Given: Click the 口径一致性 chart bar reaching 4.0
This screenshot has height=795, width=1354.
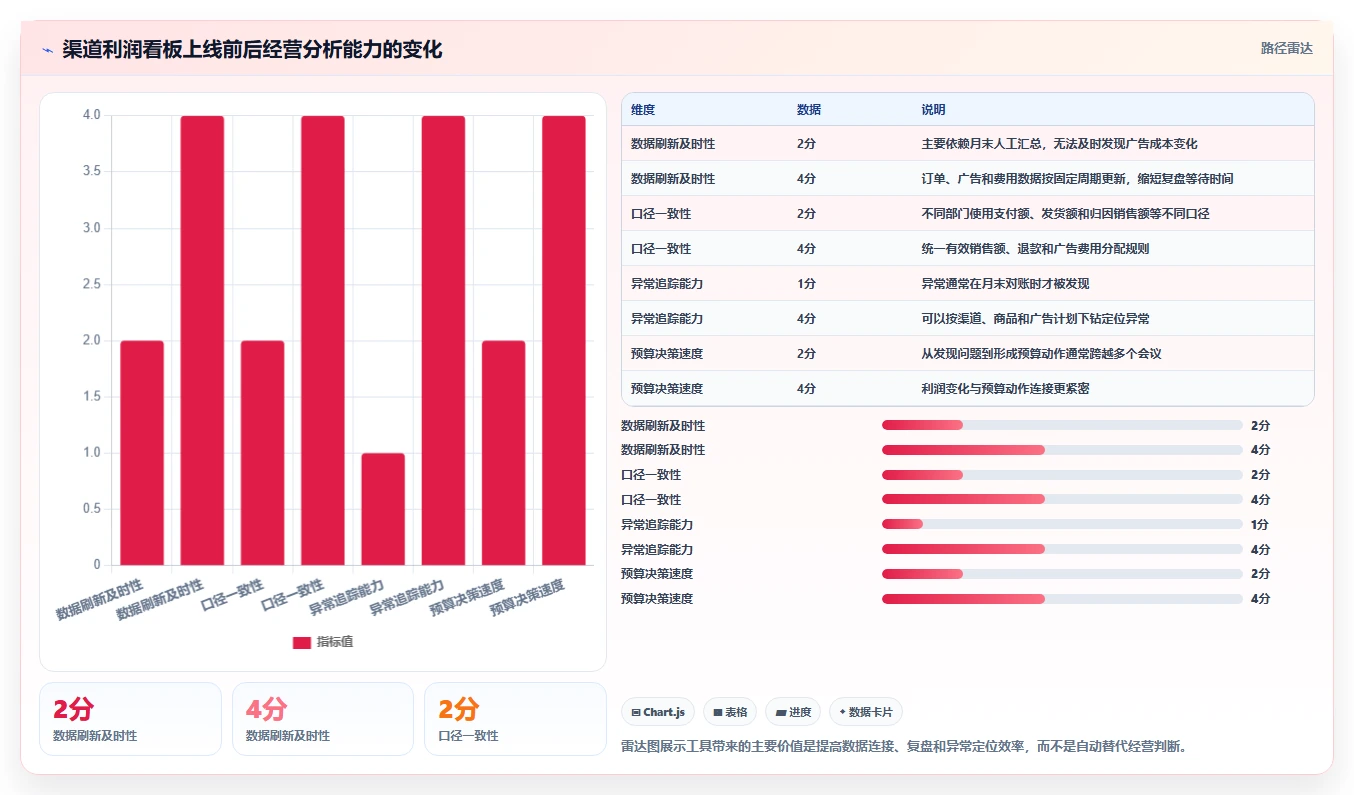Looking at the screenshot, I should pos(323,340).
